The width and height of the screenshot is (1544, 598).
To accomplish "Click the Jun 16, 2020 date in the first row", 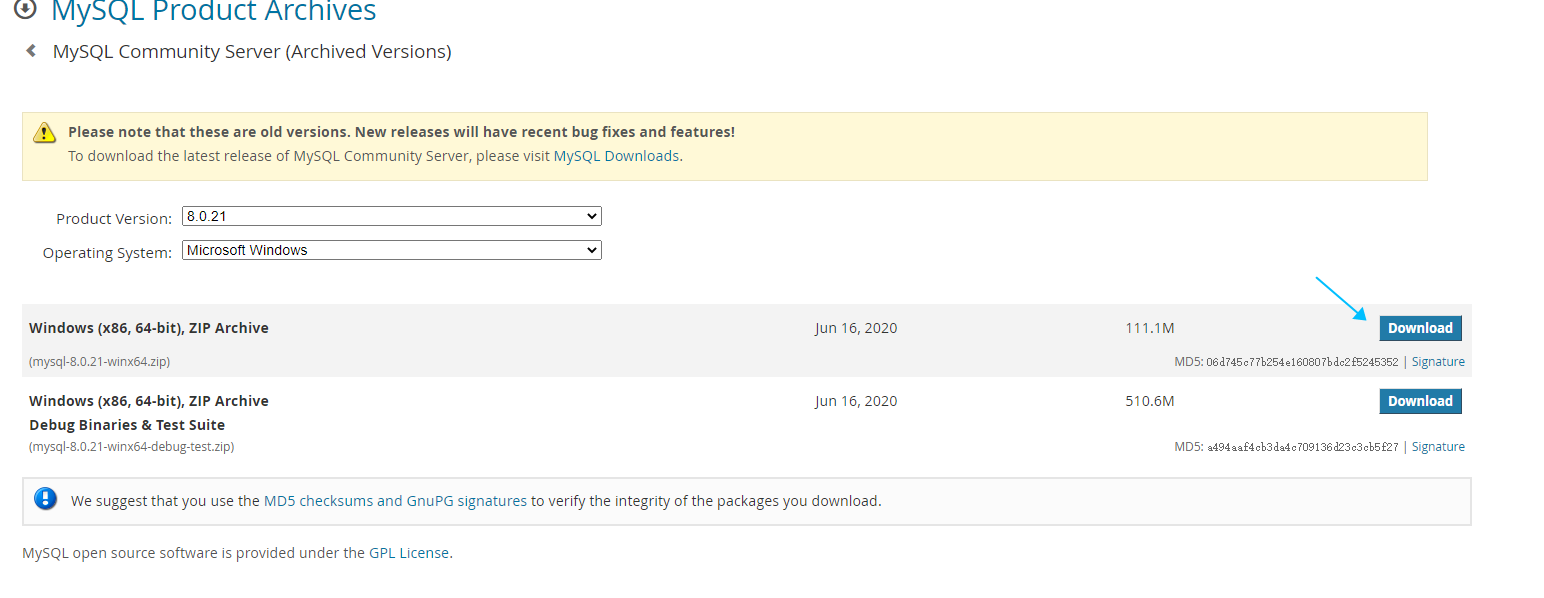I will coord(856,328).
